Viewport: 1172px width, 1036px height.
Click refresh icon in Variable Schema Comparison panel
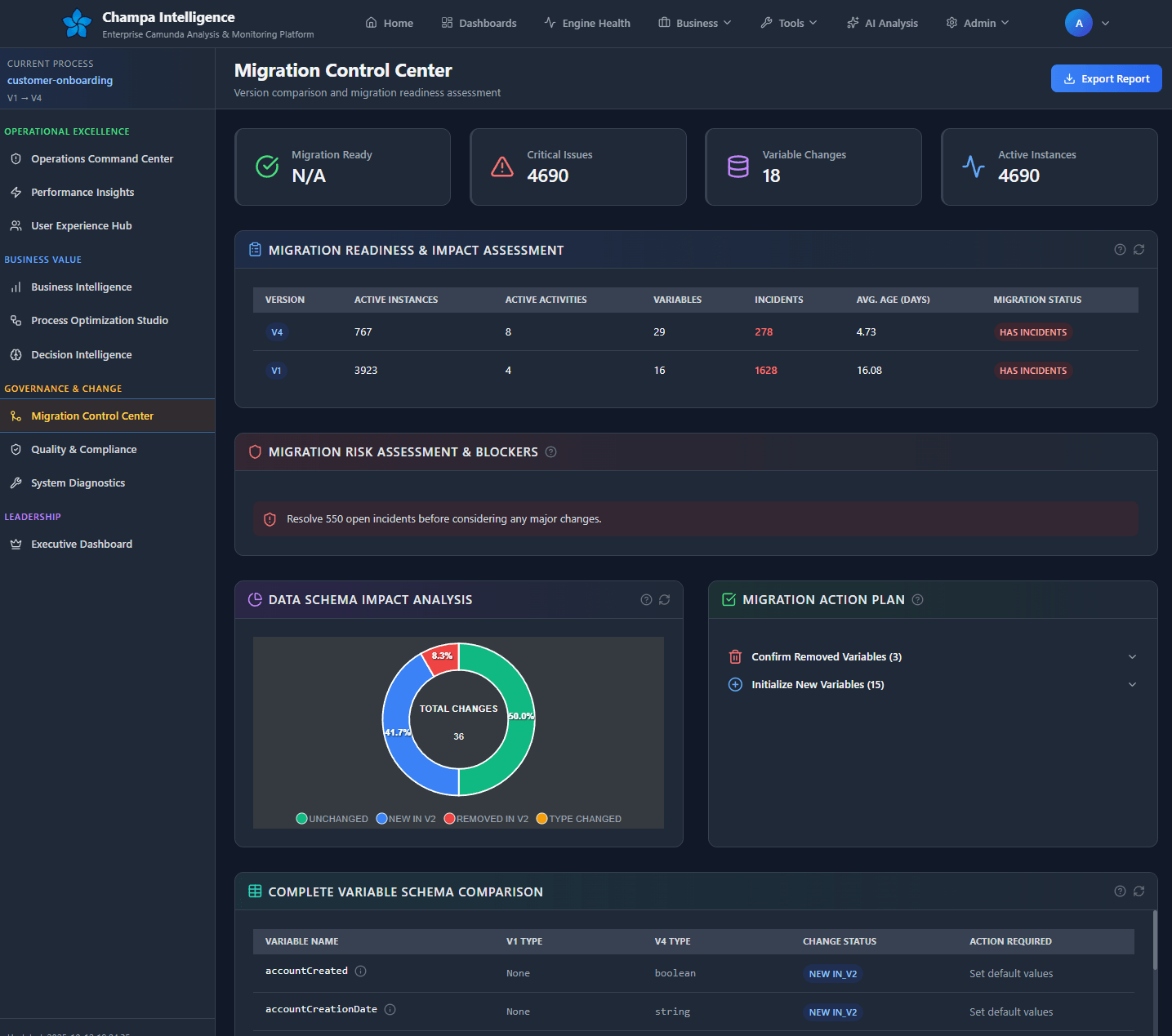(1139, 891)
